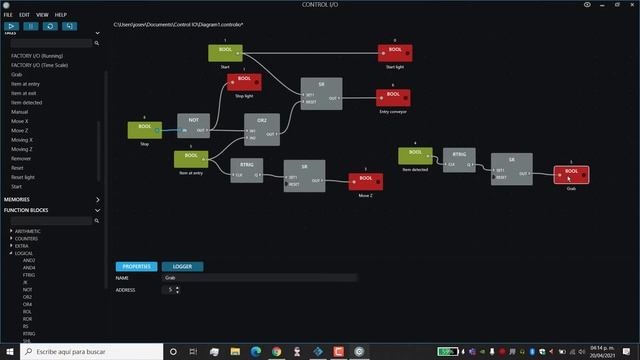The width and height of the screenshot is (640, 360).
Task: Click the circular reset arrow toolbar icon
Action: [50, 26]
